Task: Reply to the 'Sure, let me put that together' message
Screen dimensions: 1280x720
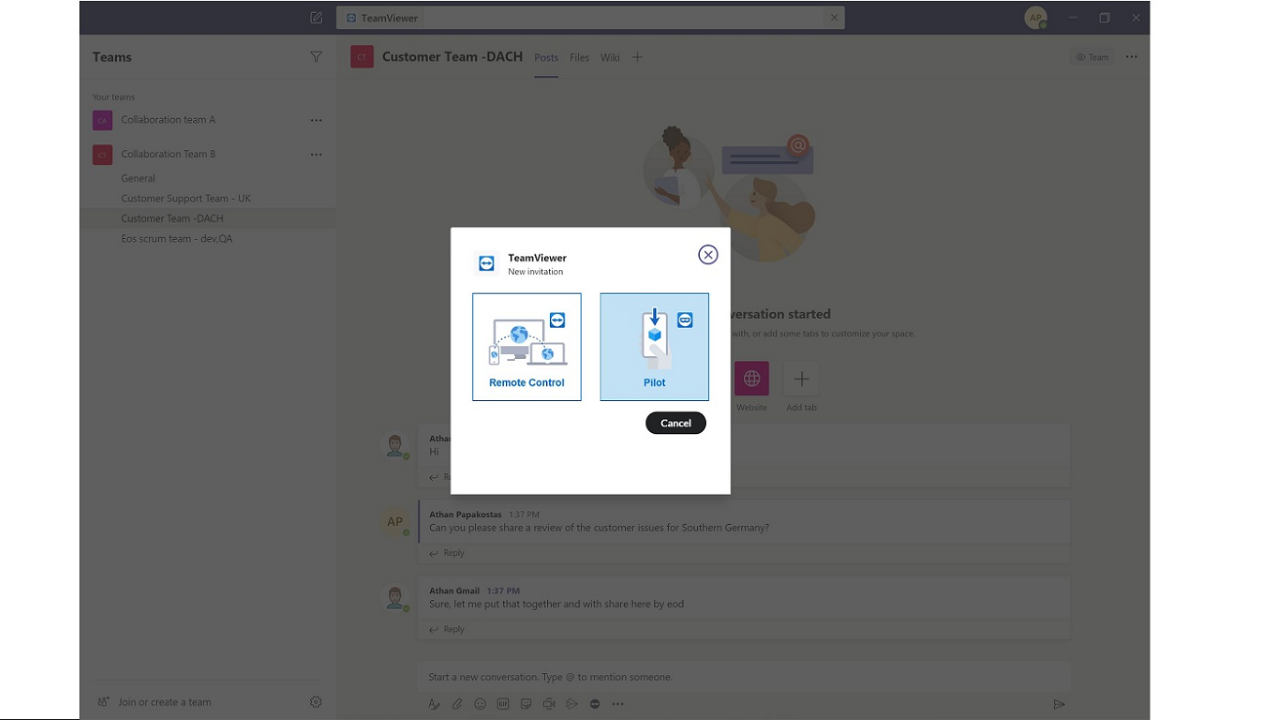Action: pos(447,629)
